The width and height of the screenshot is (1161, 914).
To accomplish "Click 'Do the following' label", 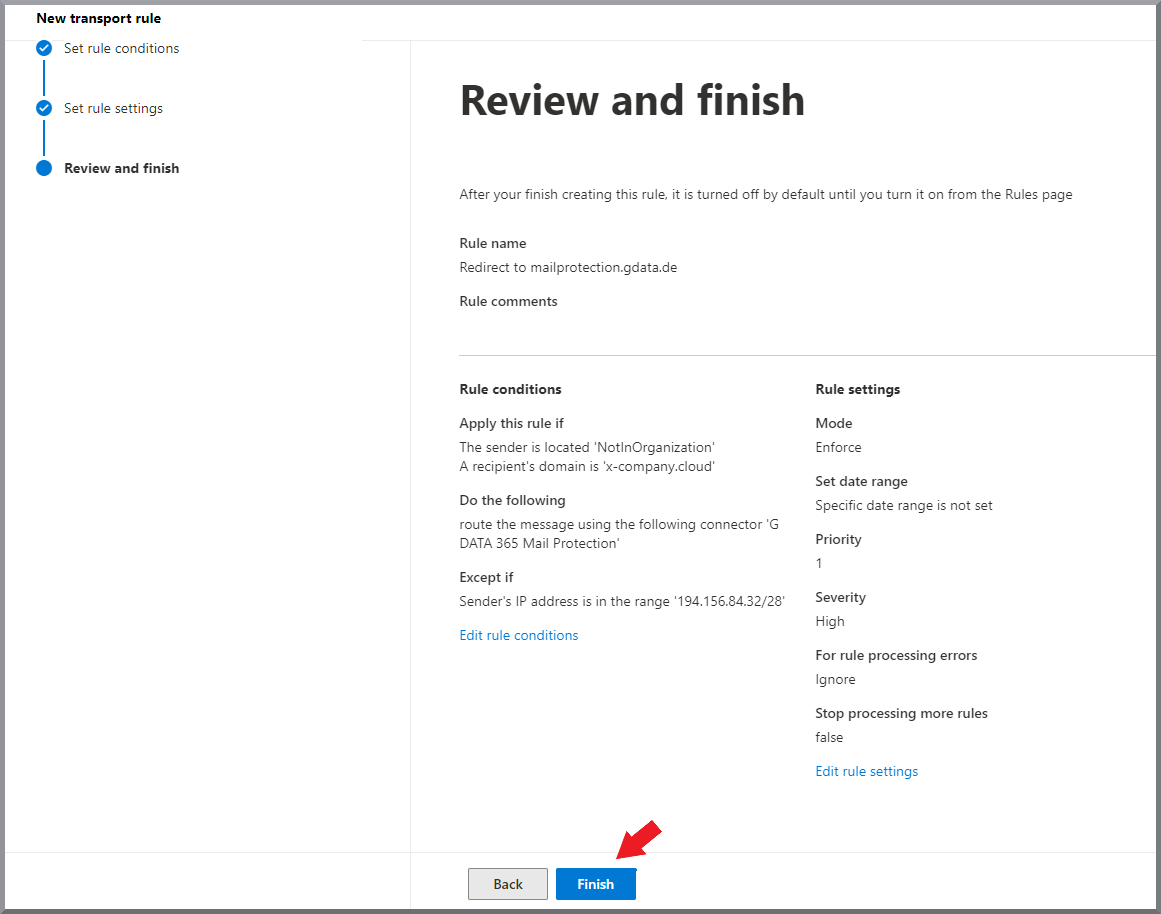I will (512, 500).
